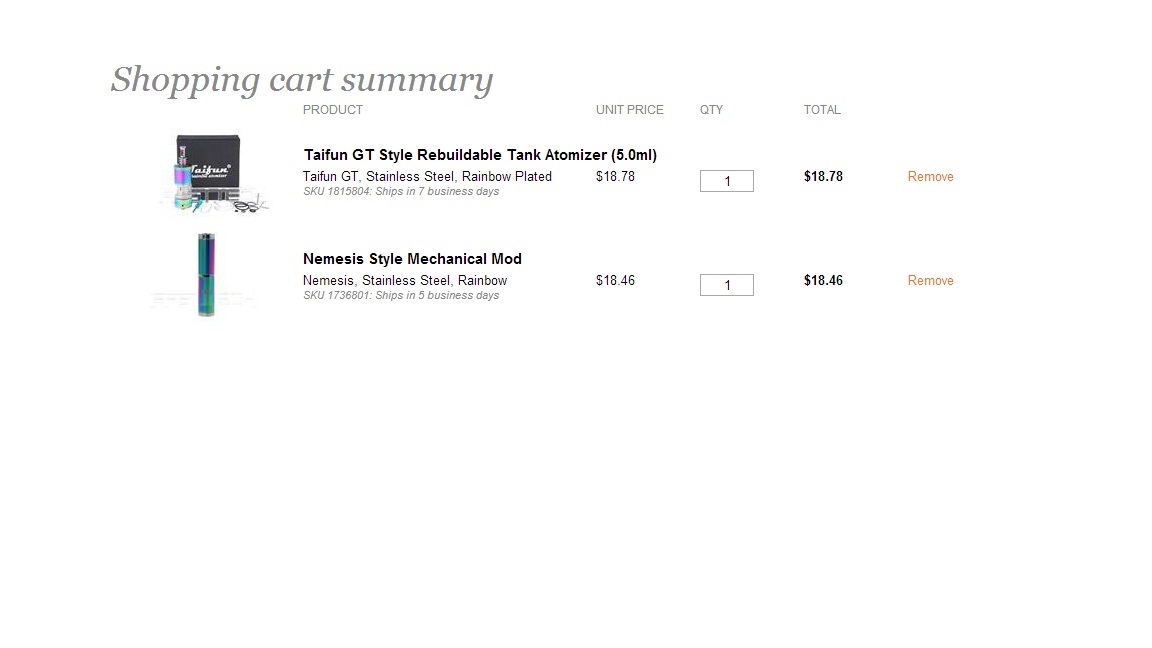Remove the Nemesis Style Mechanical Mod from cart

point(930,281)
